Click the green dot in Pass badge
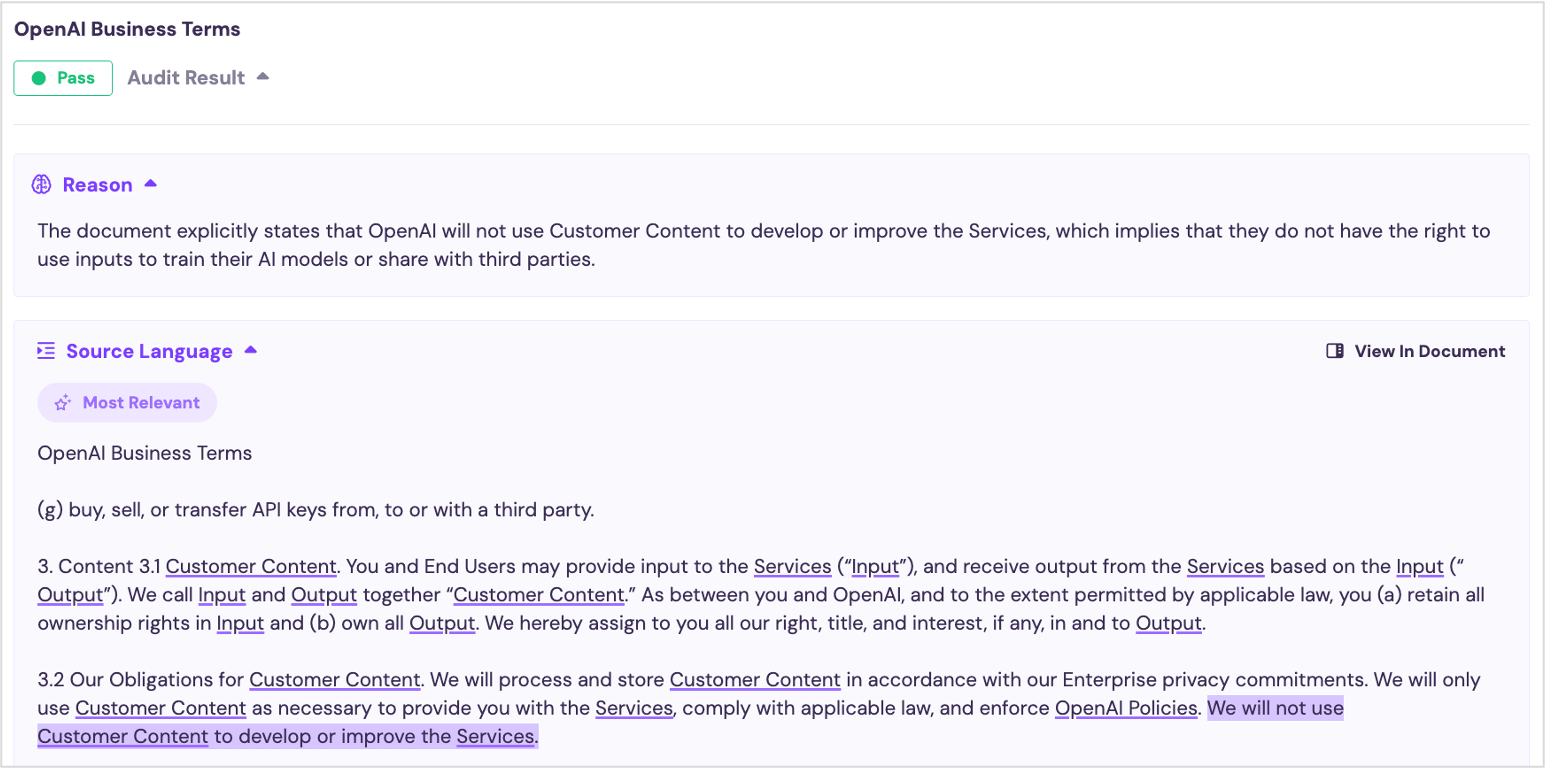 click(x=39, y=78)
